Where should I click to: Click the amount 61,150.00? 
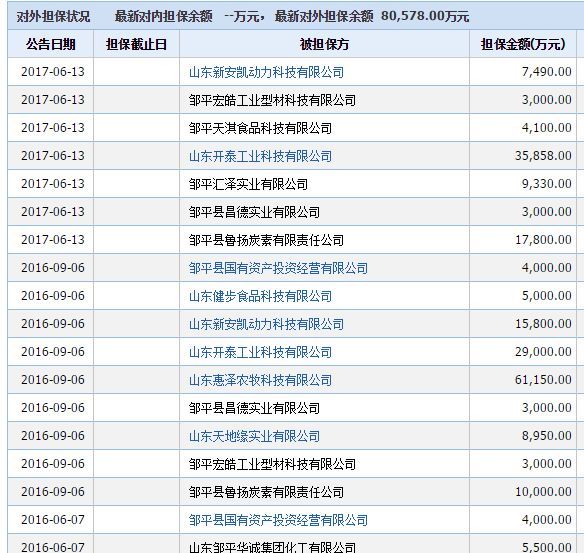[543, 379]
